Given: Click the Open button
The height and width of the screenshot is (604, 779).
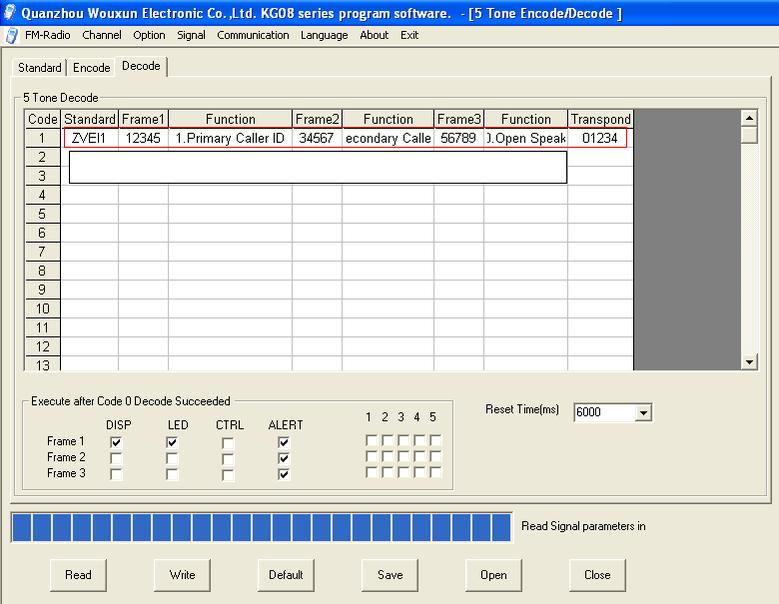Looking at the screenshot, I should 494,575.
